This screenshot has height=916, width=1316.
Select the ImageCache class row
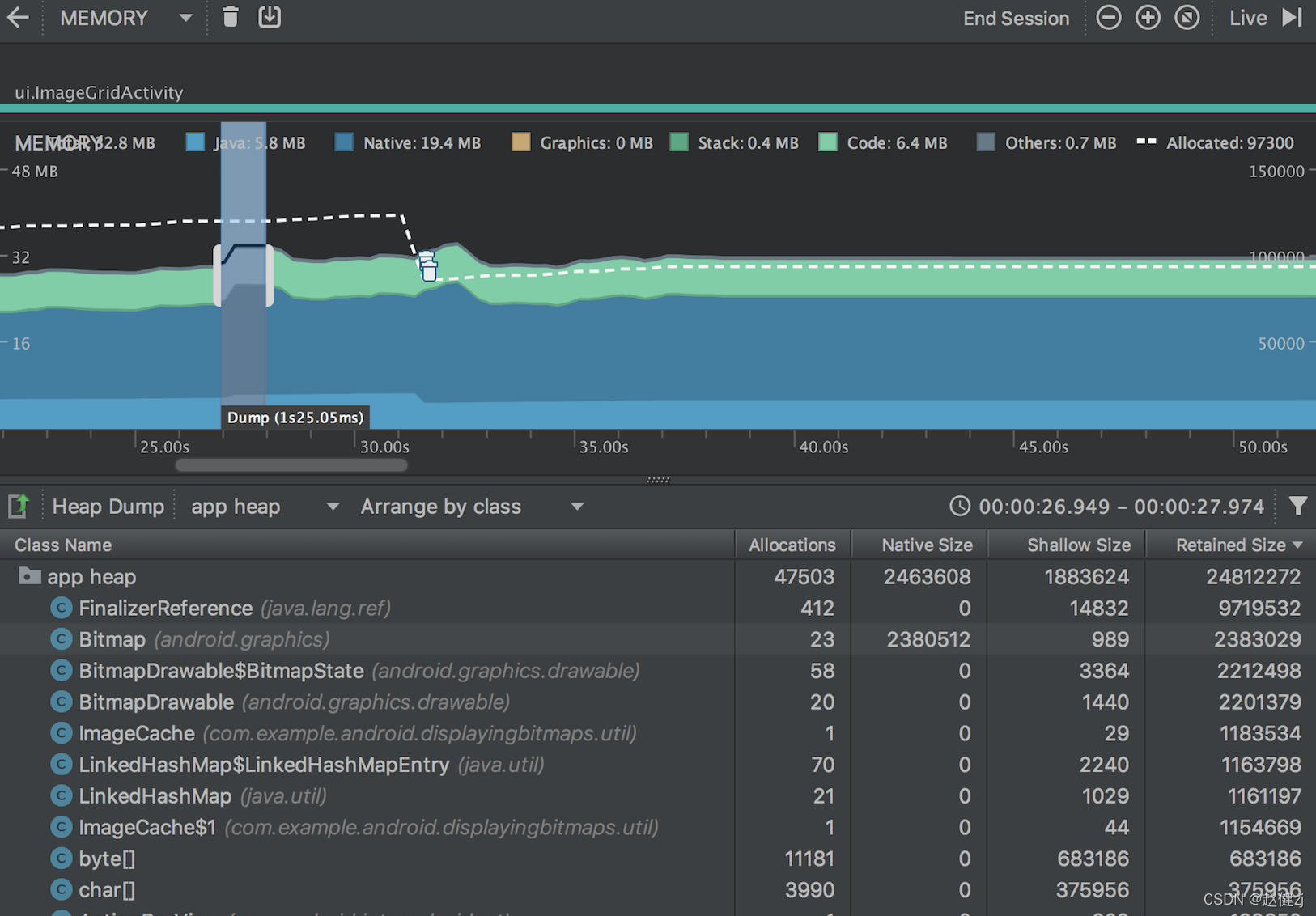(x=658, y=734)
